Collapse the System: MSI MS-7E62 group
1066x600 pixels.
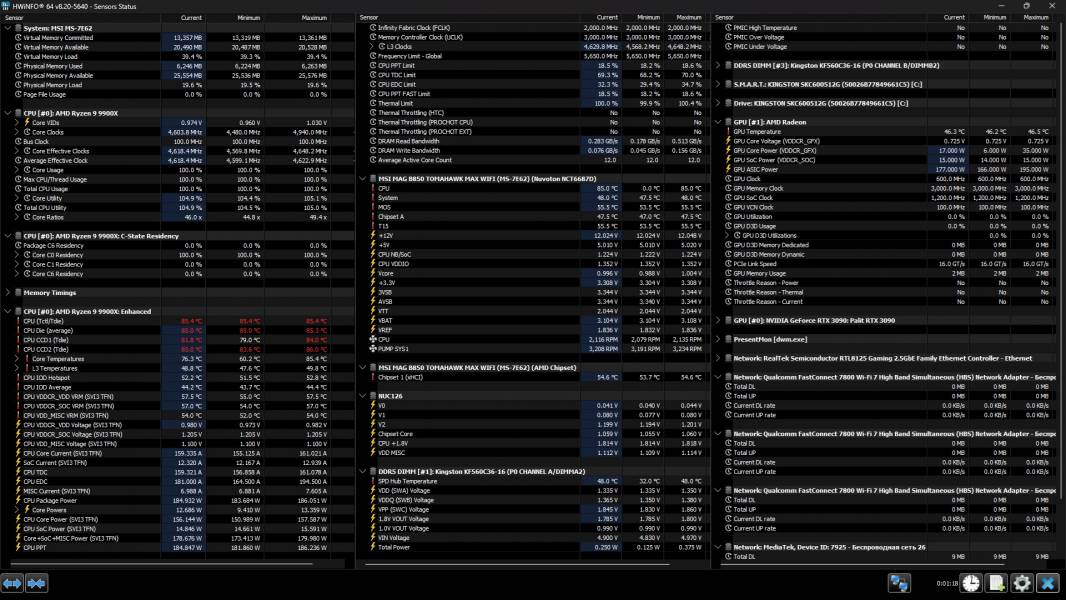click(7, 28)
